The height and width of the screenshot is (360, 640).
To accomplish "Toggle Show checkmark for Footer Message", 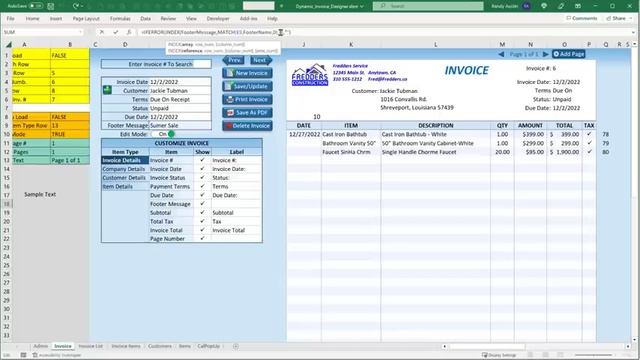I will tap(202, 203).
